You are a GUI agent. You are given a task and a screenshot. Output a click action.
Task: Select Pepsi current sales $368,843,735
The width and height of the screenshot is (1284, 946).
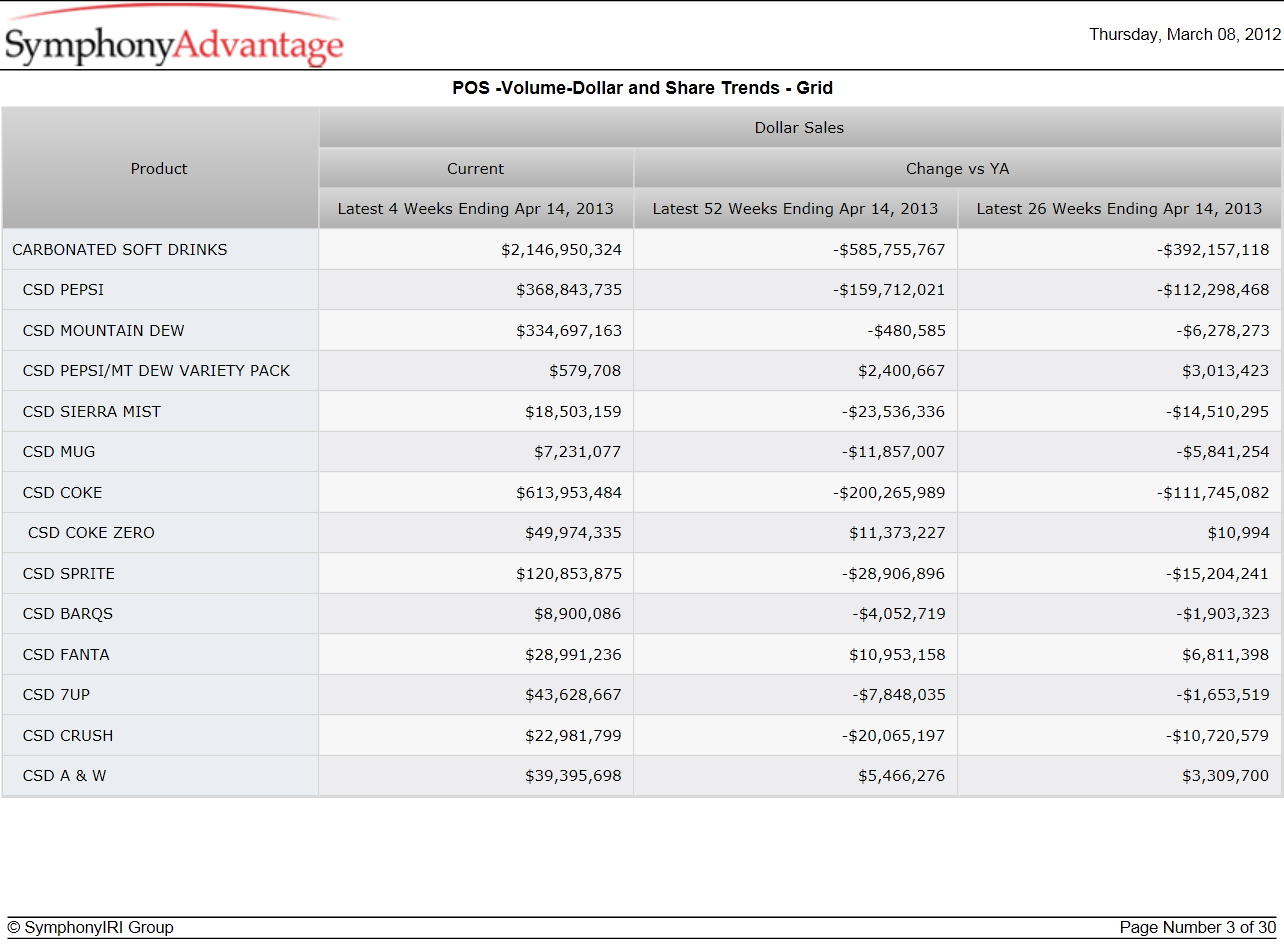point(569,290)
